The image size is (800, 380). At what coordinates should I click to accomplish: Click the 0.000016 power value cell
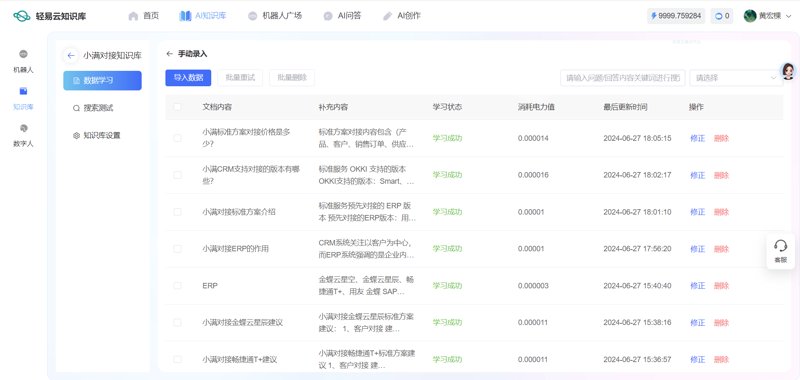click(x=533, y=175)
